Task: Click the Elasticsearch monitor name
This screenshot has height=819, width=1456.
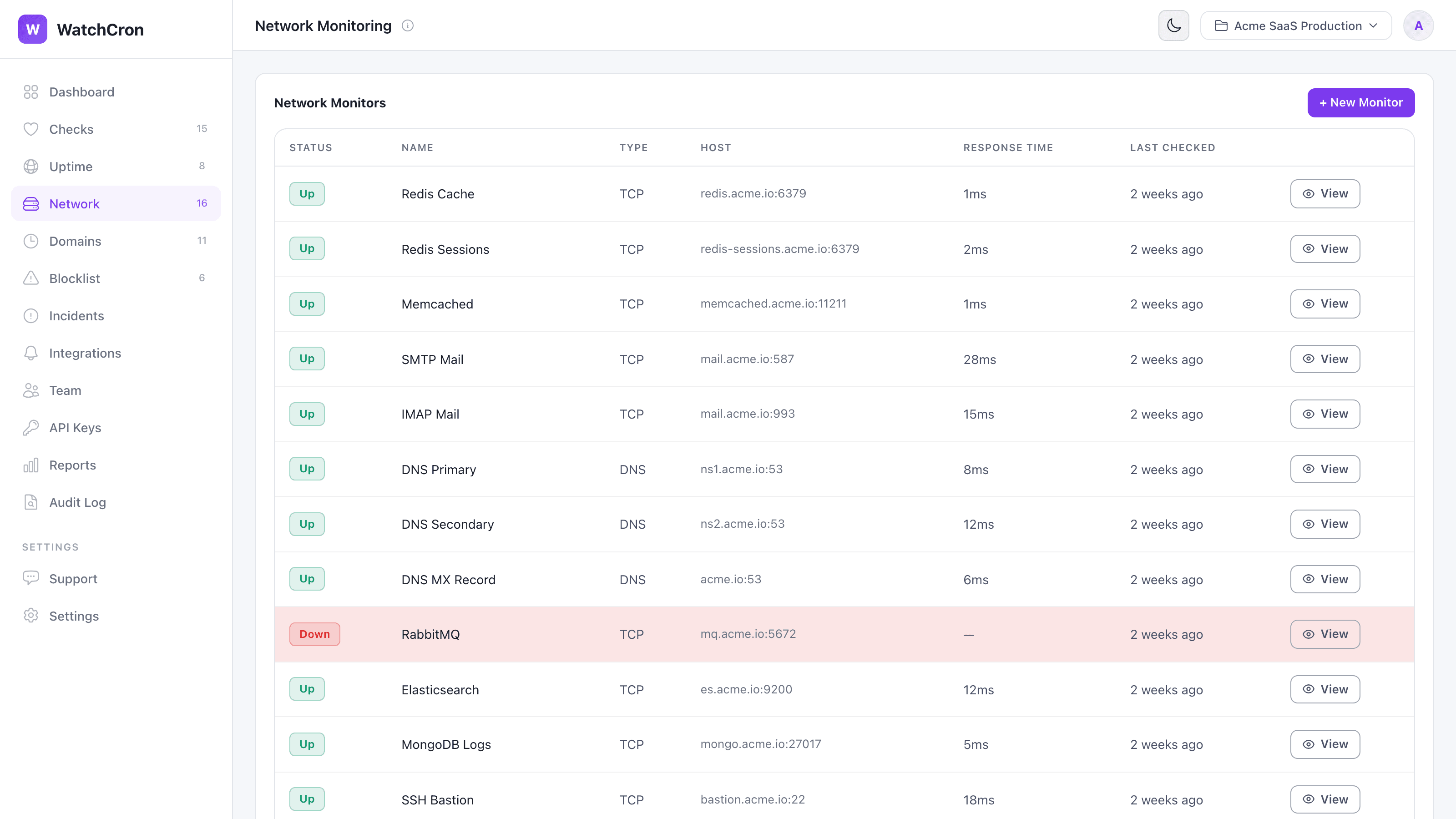Action: point(440,690)
